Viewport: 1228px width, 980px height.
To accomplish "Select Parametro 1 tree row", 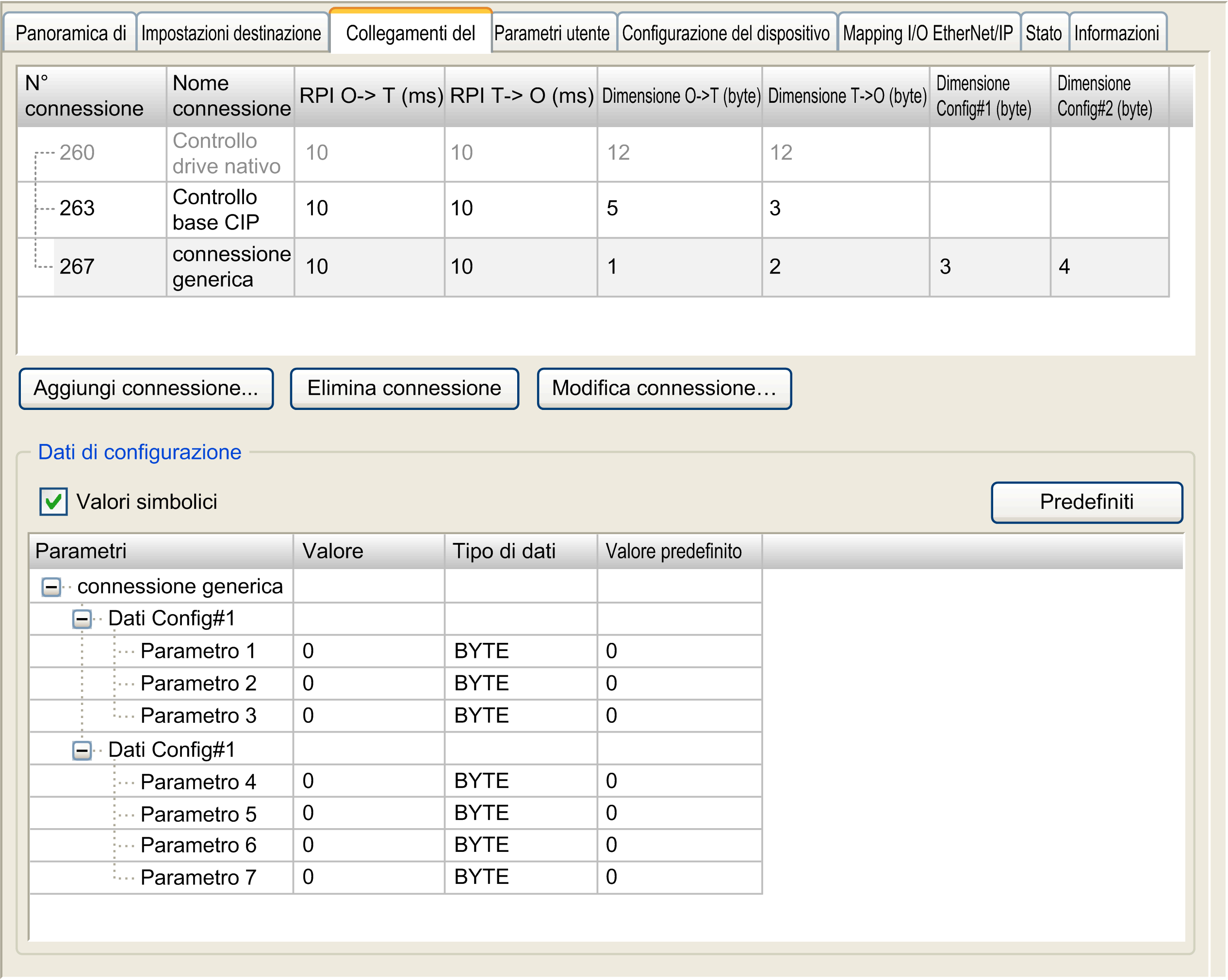I will pyautogui.click(x=396, y=652).
